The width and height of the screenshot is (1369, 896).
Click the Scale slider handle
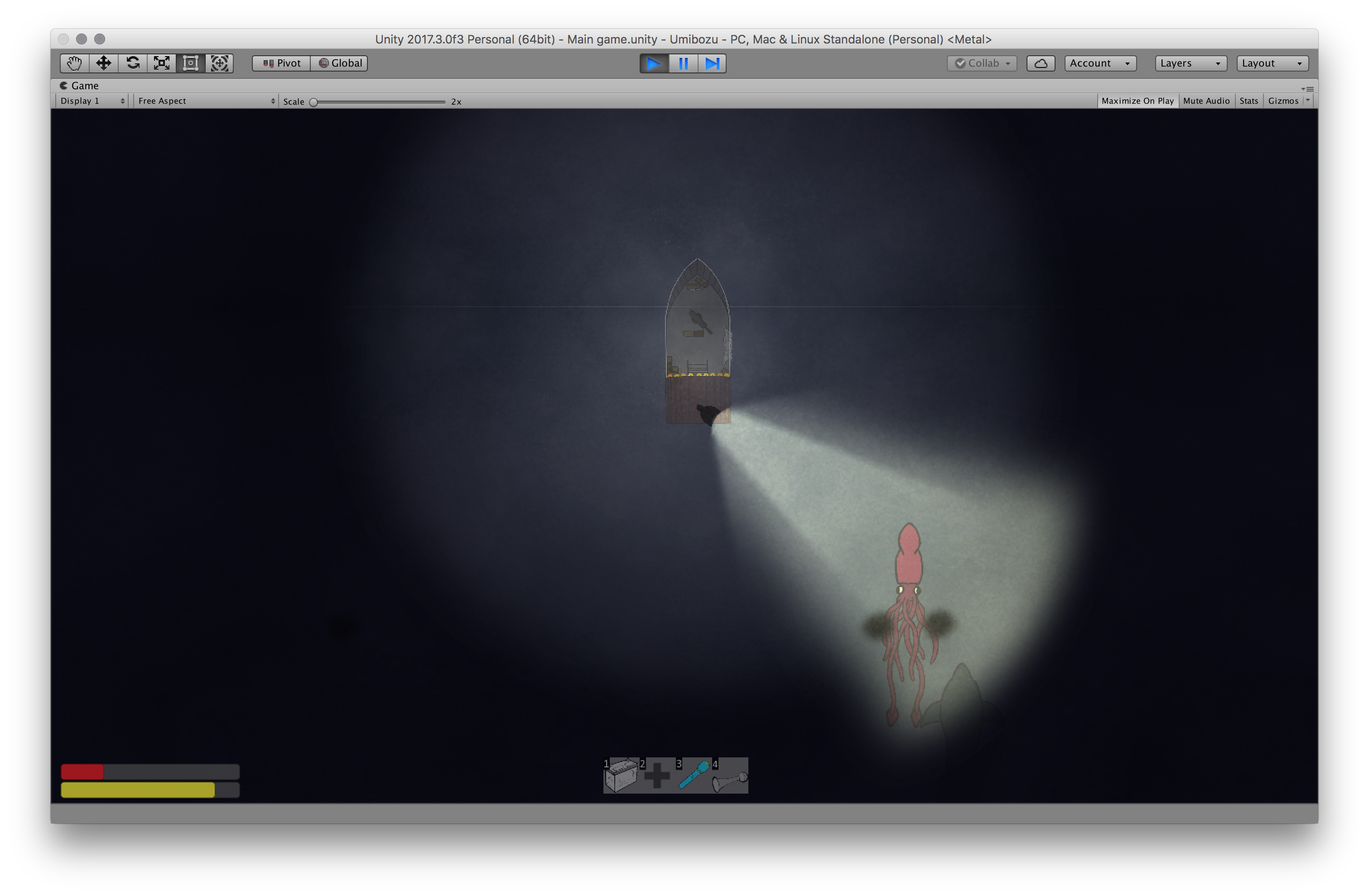pyautogui.click(x=313, y=102)
